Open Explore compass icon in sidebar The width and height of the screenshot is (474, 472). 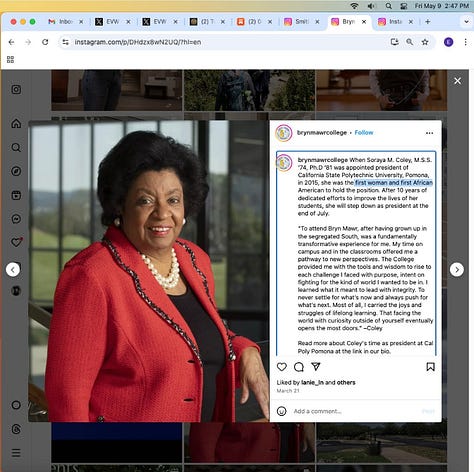click(16, 171)
